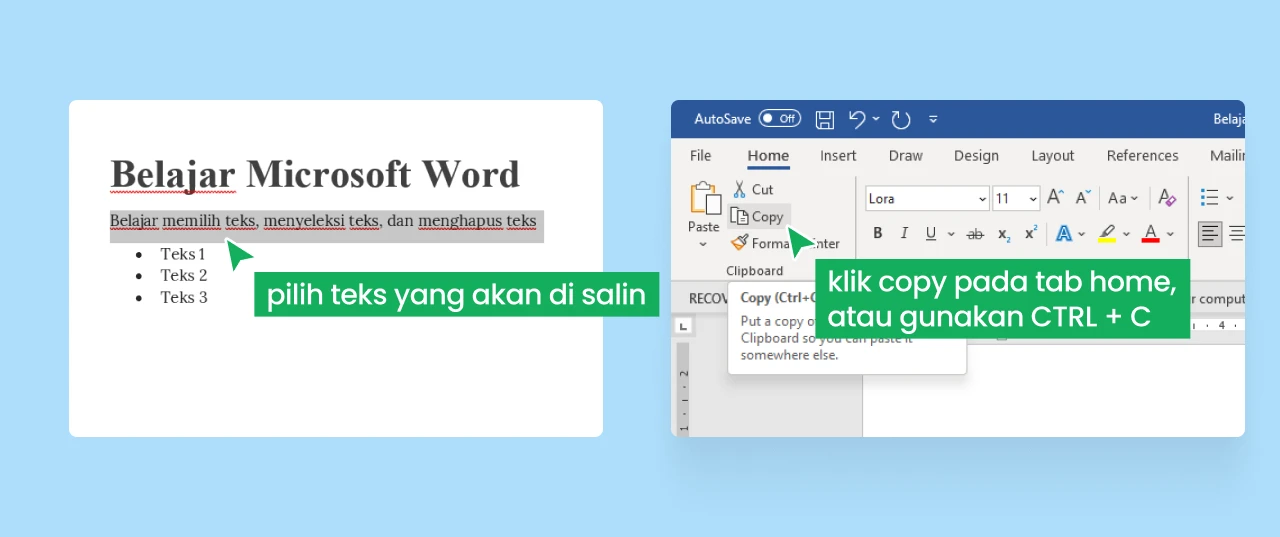Click the AutoSave label text
Image resolution: width=1280 pixels, height=537 pixels.
coord(723,119)
